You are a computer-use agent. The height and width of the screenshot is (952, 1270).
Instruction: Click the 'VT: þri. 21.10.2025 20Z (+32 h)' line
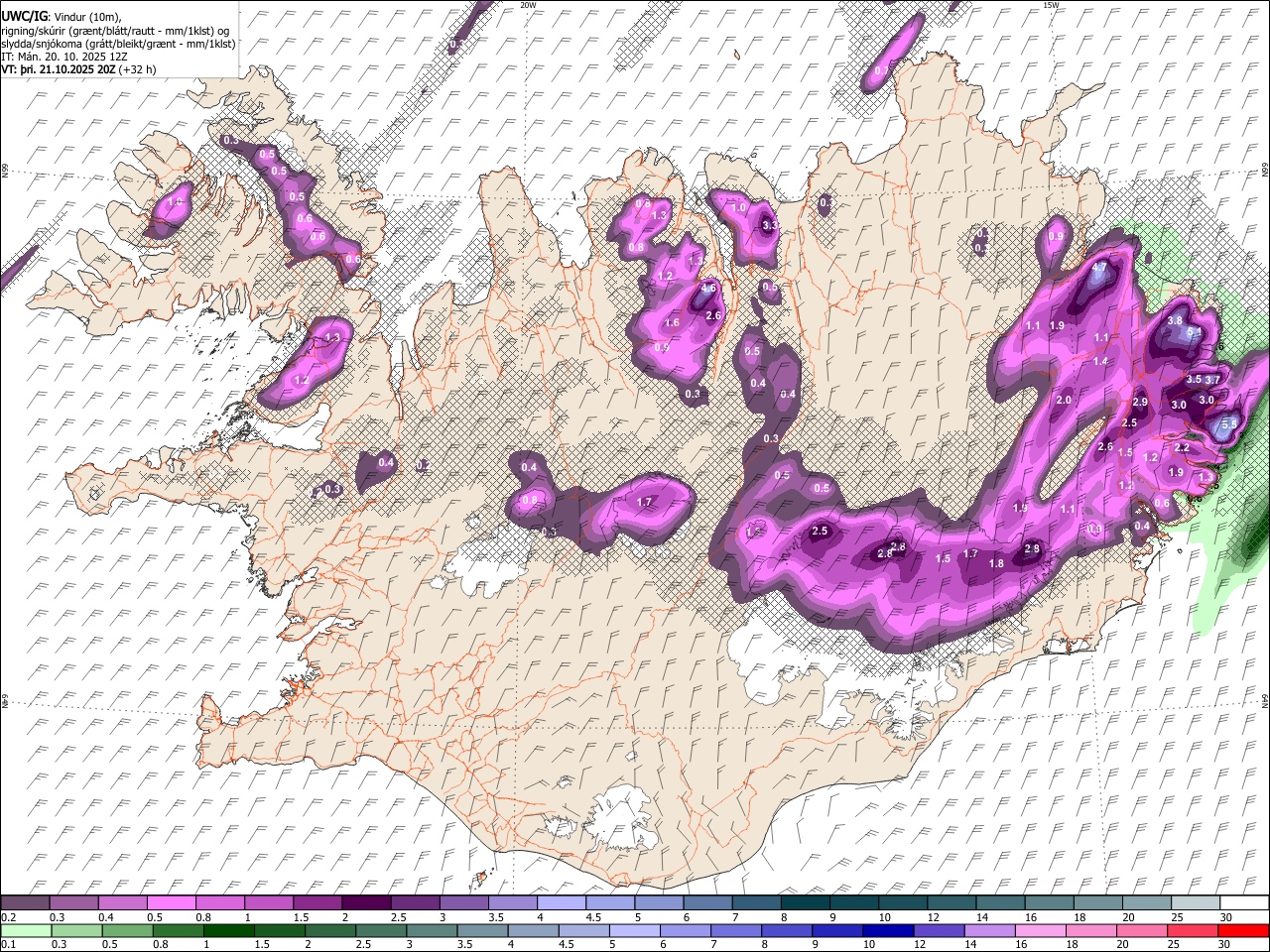coord(78,69)
